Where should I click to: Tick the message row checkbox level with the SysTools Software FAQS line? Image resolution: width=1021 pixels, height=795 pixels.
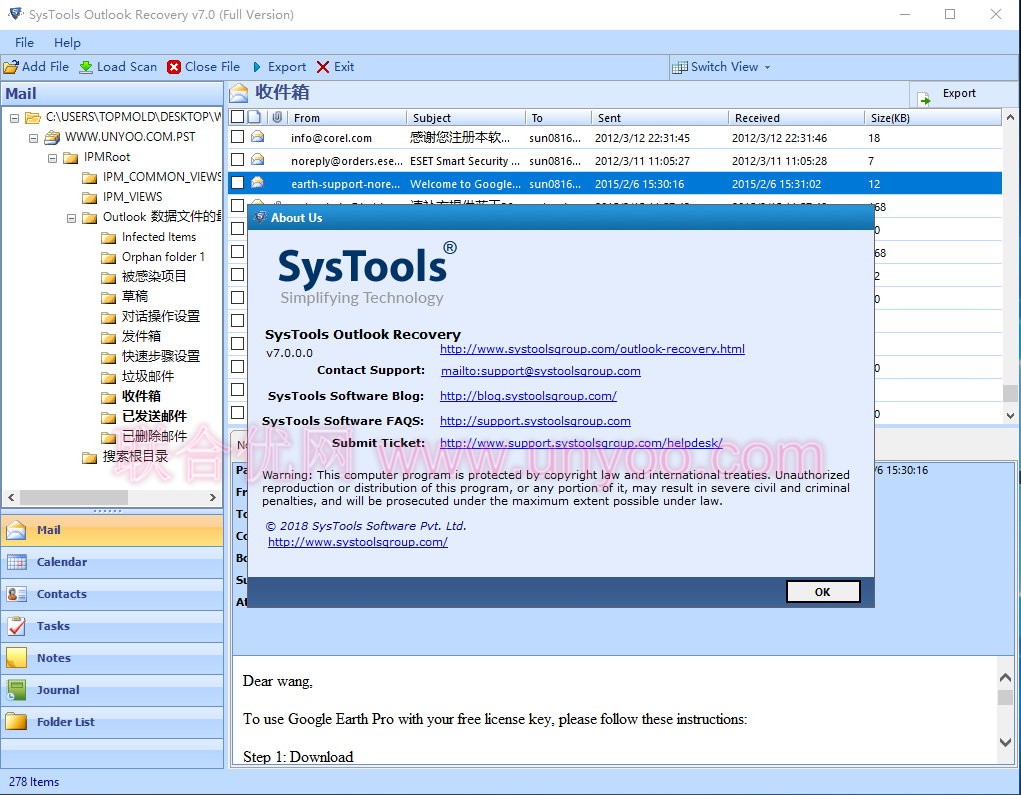click(x=238, y=413)
